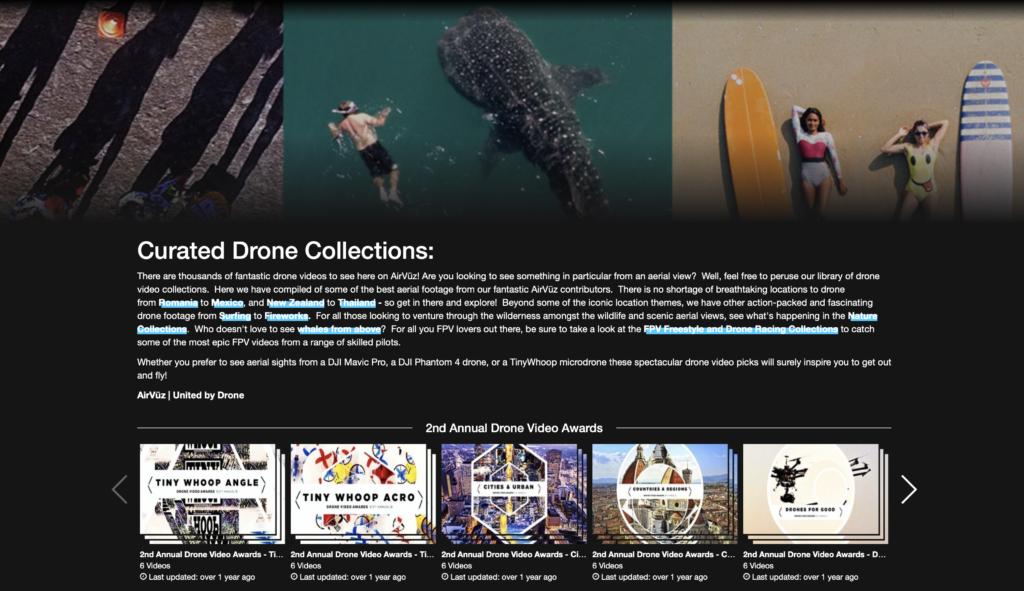Click the 'whales from above' link

pos(338,329)
